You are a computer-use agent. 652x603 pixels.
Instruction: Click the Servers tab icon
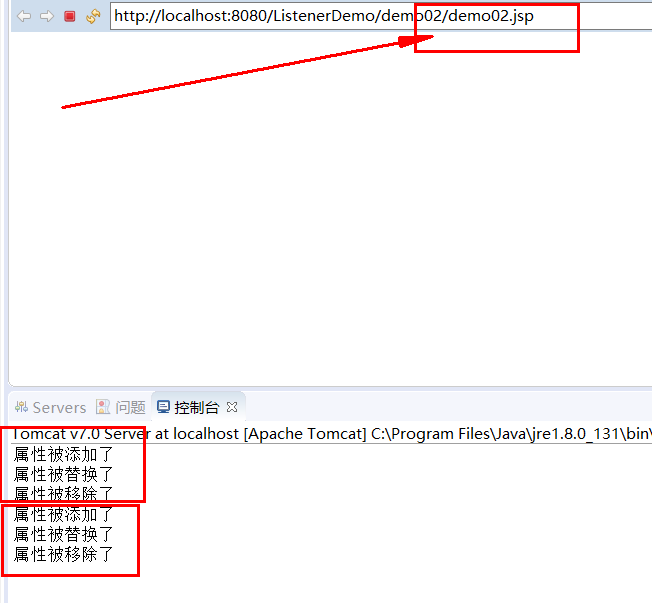coord(21,407)
